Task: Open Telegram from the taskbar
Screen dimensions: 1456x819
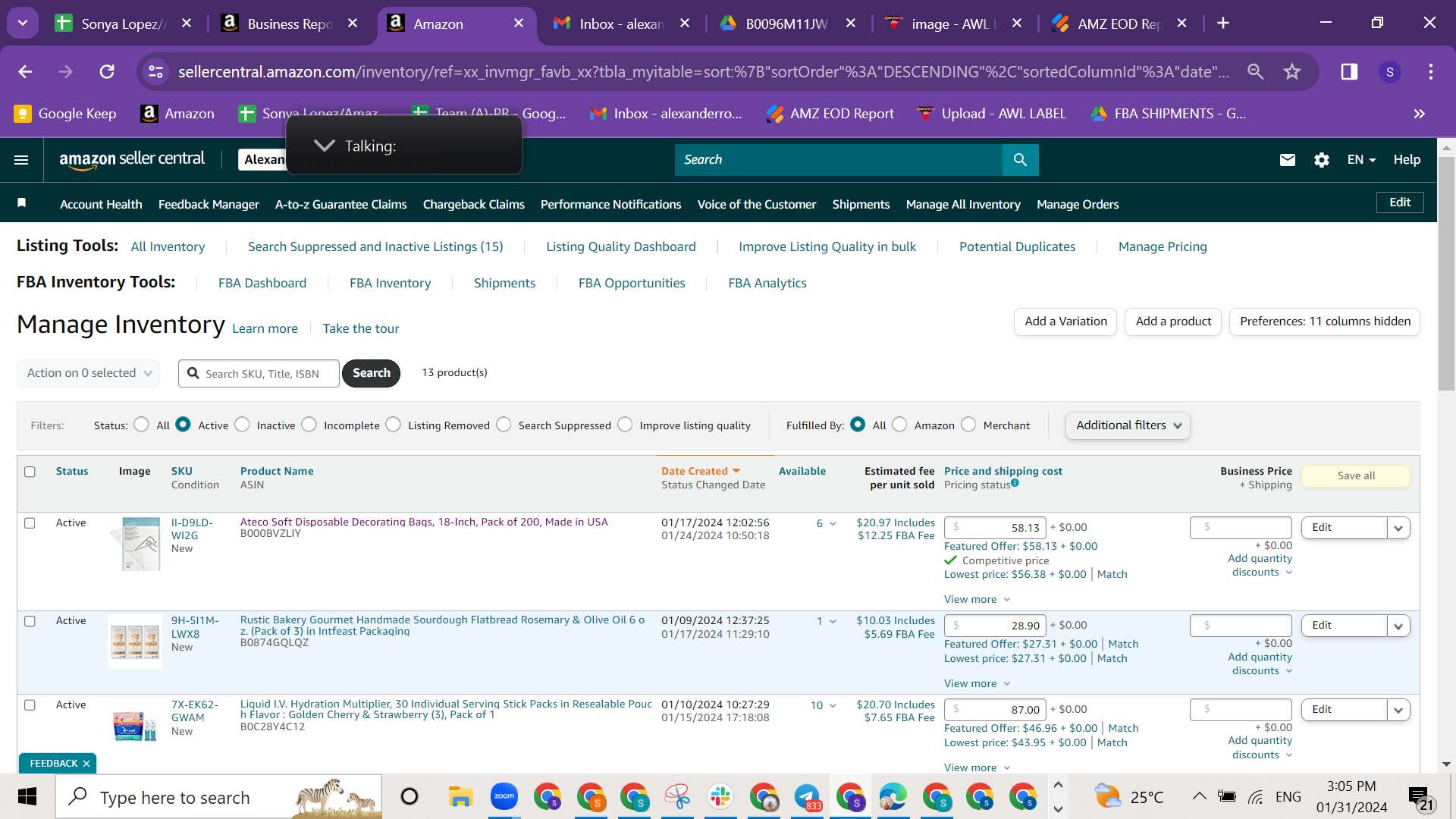Action: pyautogui.click(x=807, y=797)
